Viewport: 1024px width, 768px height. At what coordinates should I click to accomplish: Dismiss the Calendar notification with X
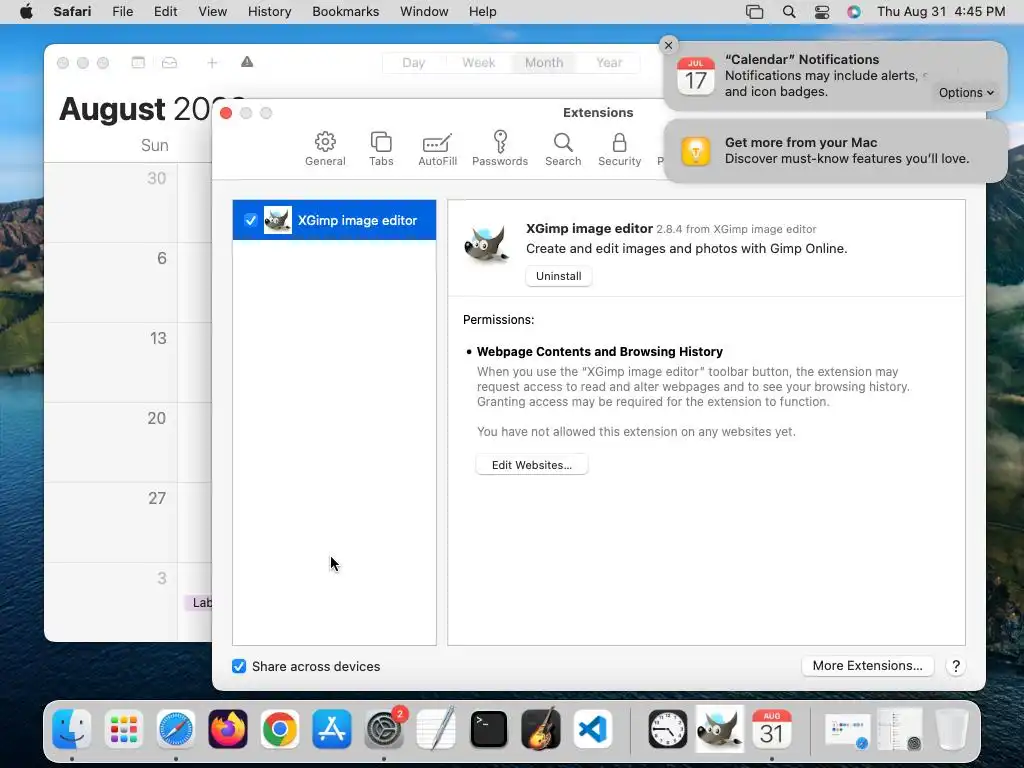click(x=668, y=45)
